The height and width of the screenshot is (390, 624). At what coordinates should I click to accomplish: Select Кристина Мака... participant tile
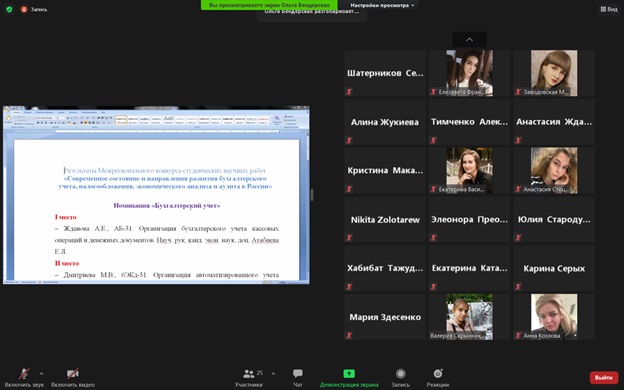(x=385, y=170)
